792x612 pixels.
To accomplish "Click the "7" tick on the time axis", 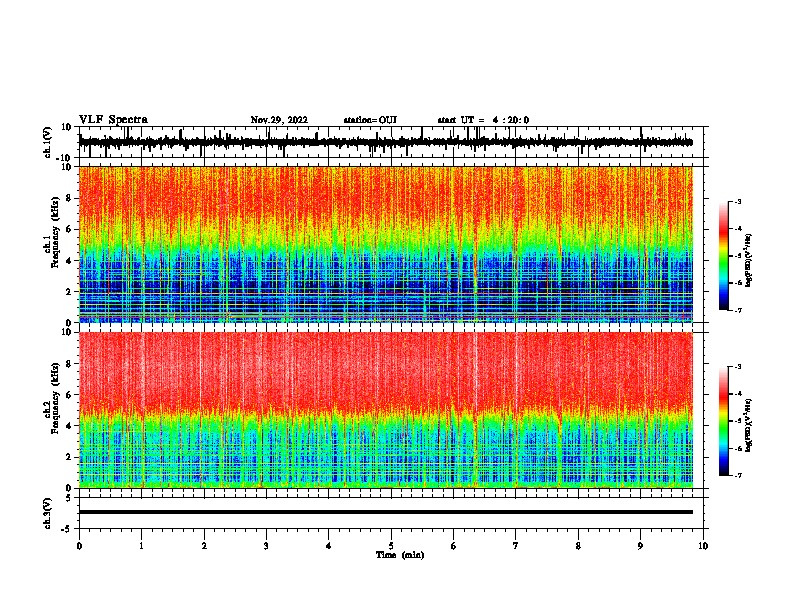I will [516, 546].
